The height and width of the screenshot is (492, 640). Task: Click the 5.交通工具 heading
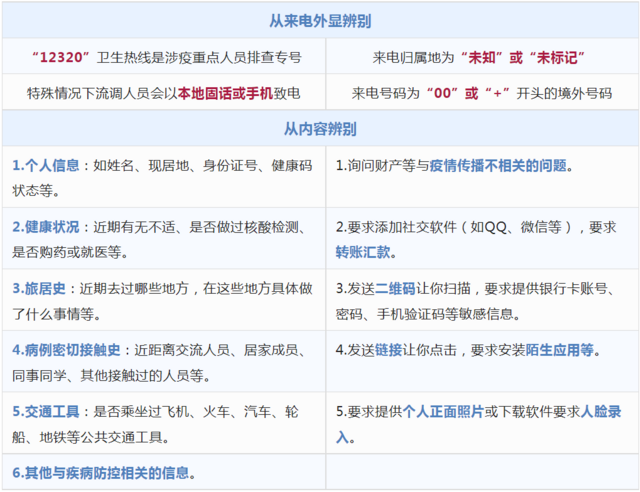pos(45,411)
